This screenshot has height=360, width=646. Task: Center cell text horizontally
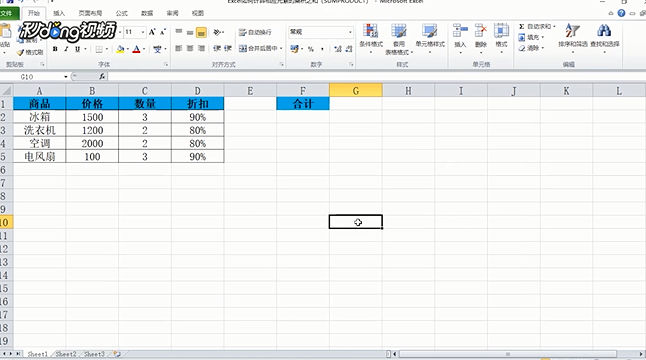[x=190, y=49]
